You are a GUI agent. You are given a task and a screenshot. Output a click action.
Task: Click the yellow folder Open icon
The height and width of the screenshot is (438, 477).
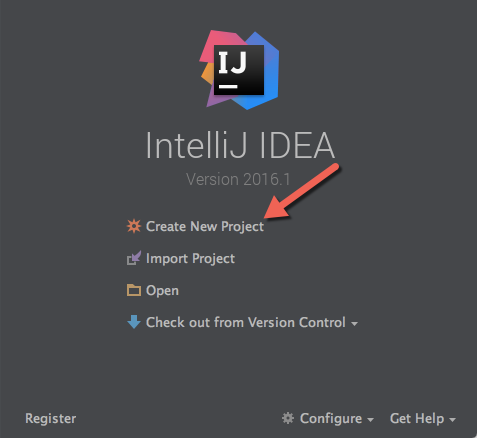click(134, 290)
